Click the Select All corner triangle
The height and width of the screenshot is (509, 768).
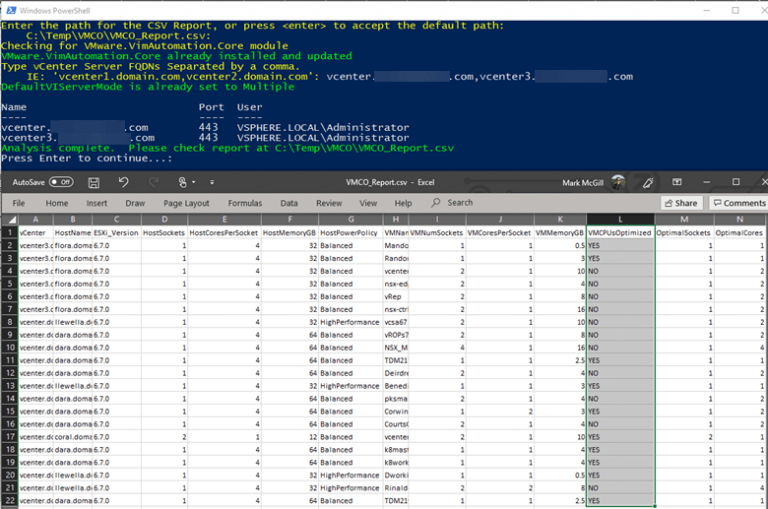click(x=12, y=219)
